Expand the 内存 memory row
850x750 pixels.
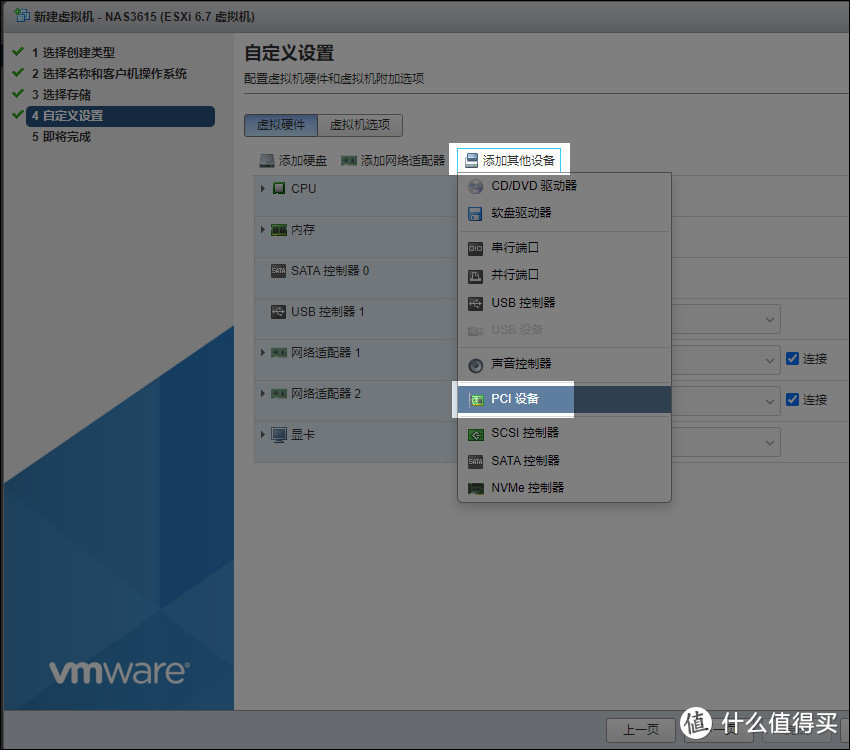coord(263,229)
